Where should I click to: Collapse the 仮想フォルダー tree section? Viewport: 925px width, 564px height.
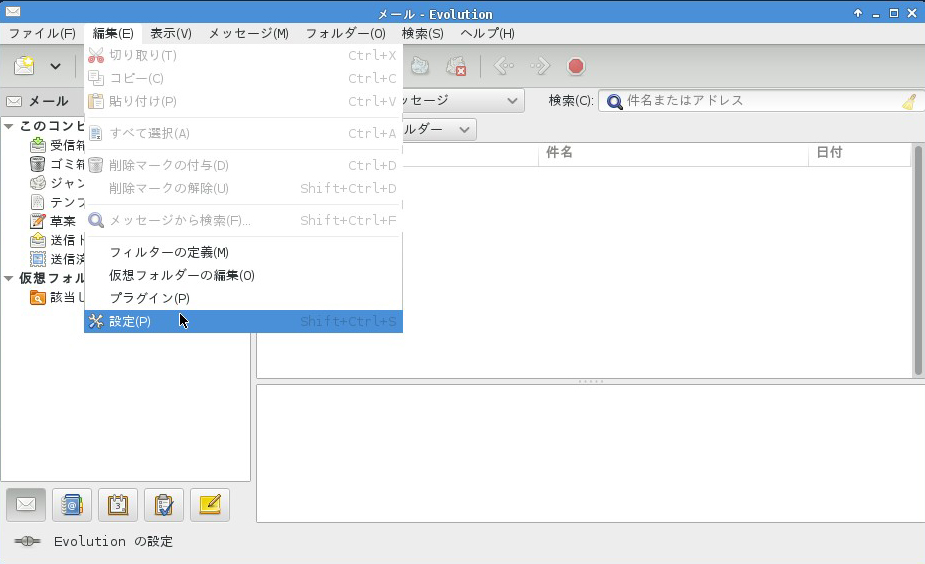coord(9,278)
